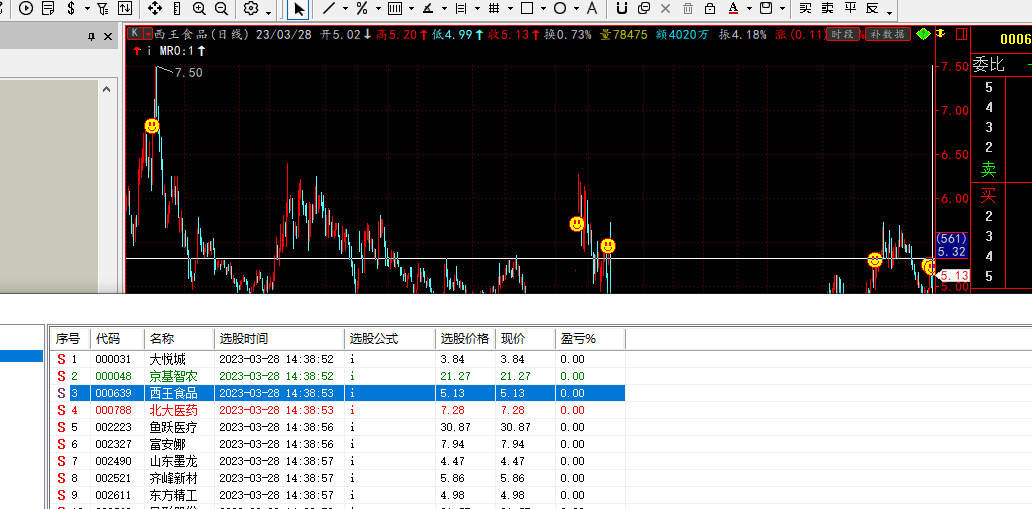The height and width of the screenshot is (509, 1032).
Task: Click the 平 close position button
Action: (x=850, y=9)
